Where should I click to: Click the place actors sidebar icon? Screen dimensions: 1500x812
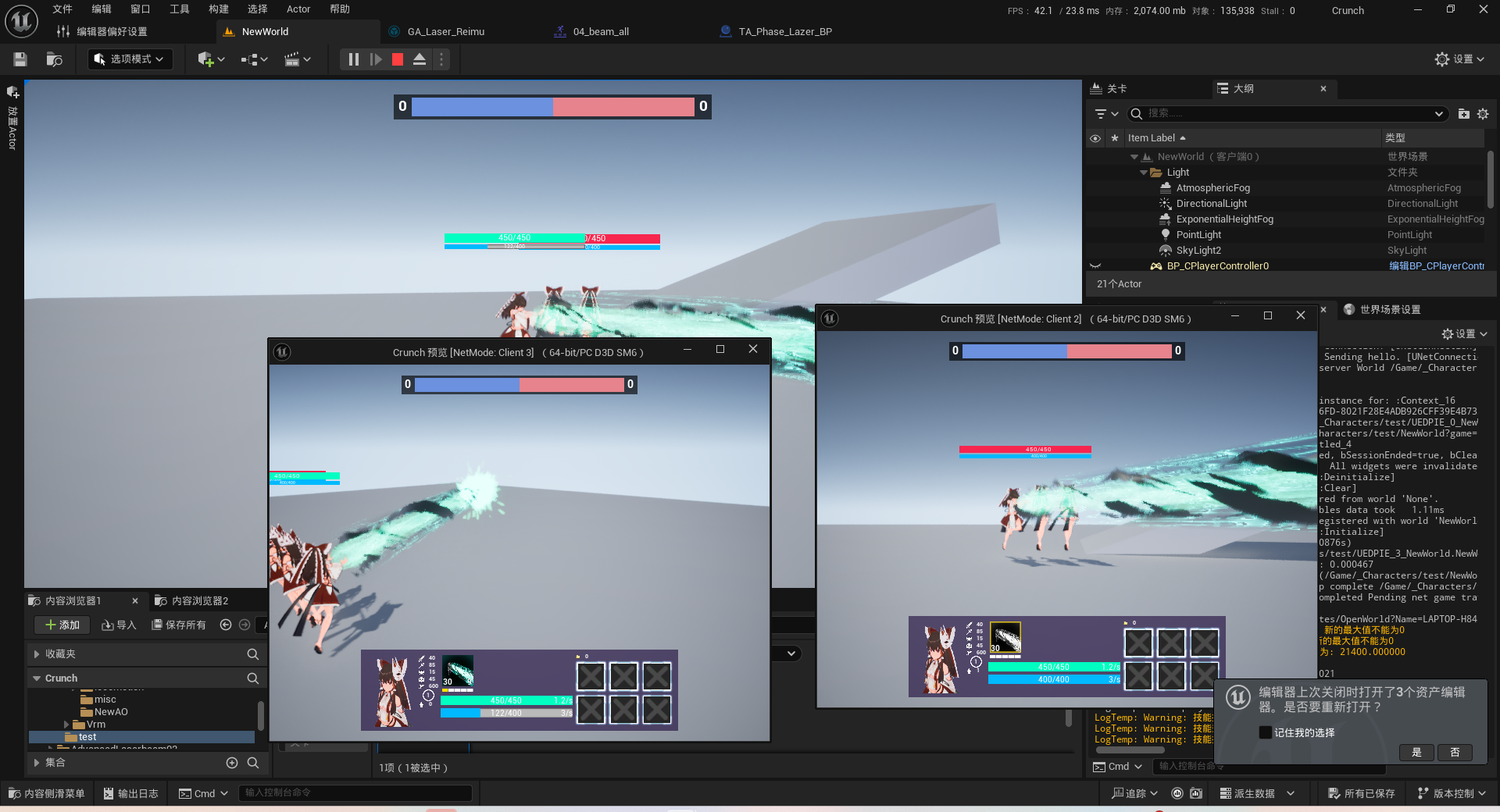(x=12, y=92)
